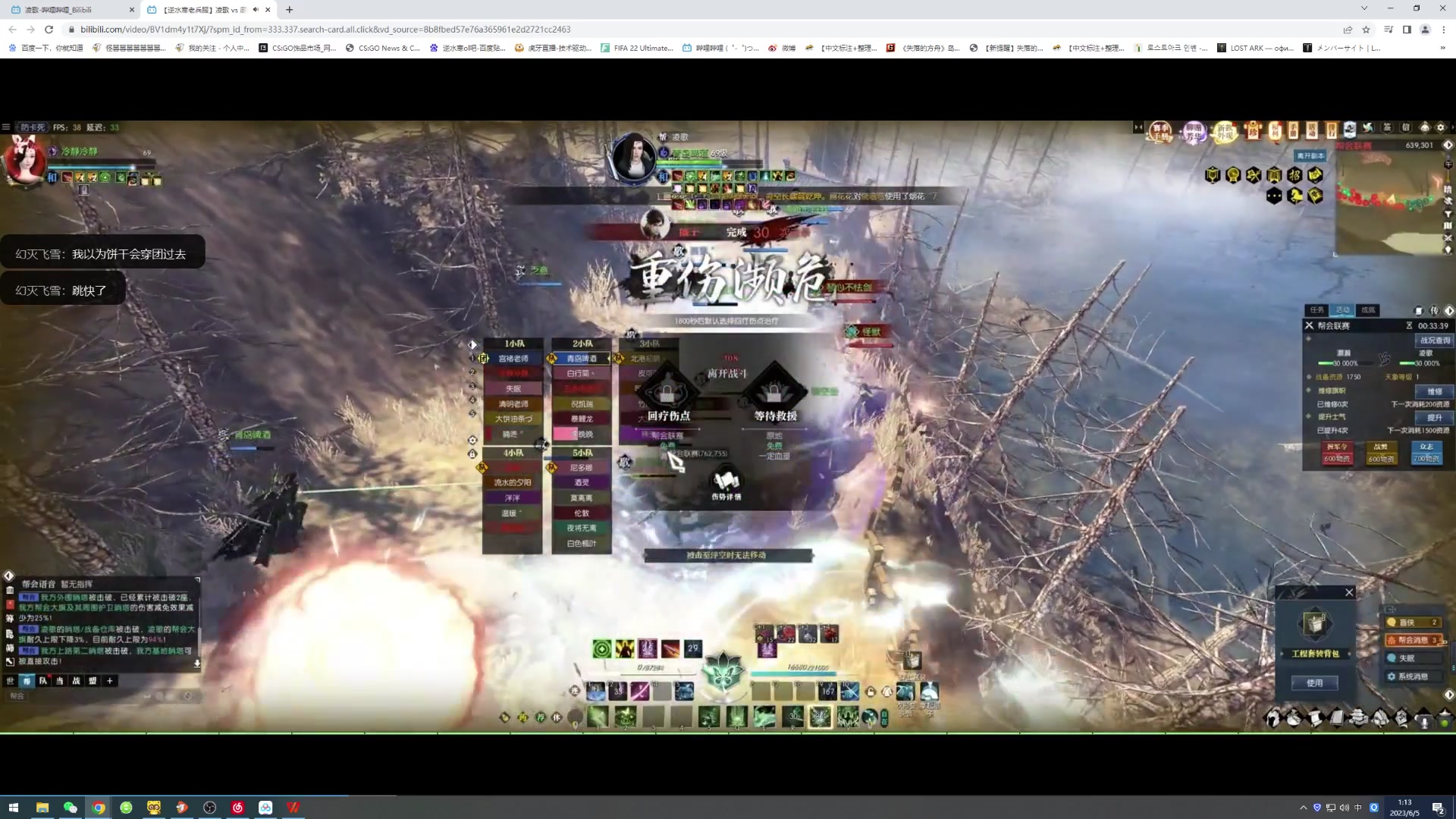
Task: Open the LOST ARK bookmark
Action: (1255, 48)
